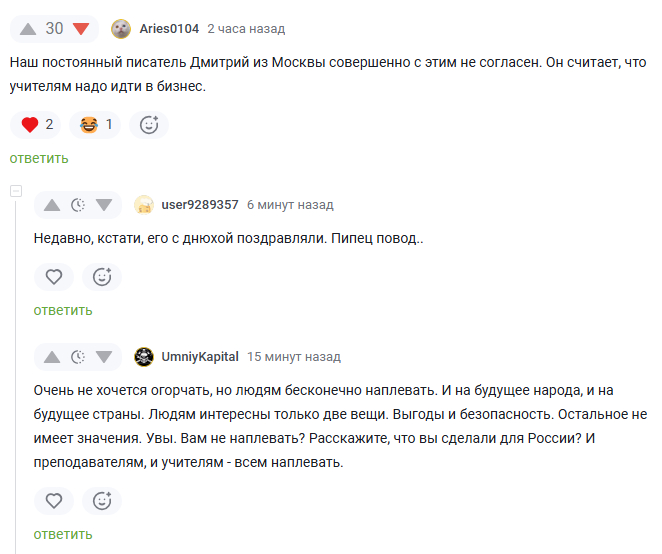This screenshot has height=554, width=662.
Task: Add a new emoji reaction to Aries0104's comment
Action: pos(149,125)
